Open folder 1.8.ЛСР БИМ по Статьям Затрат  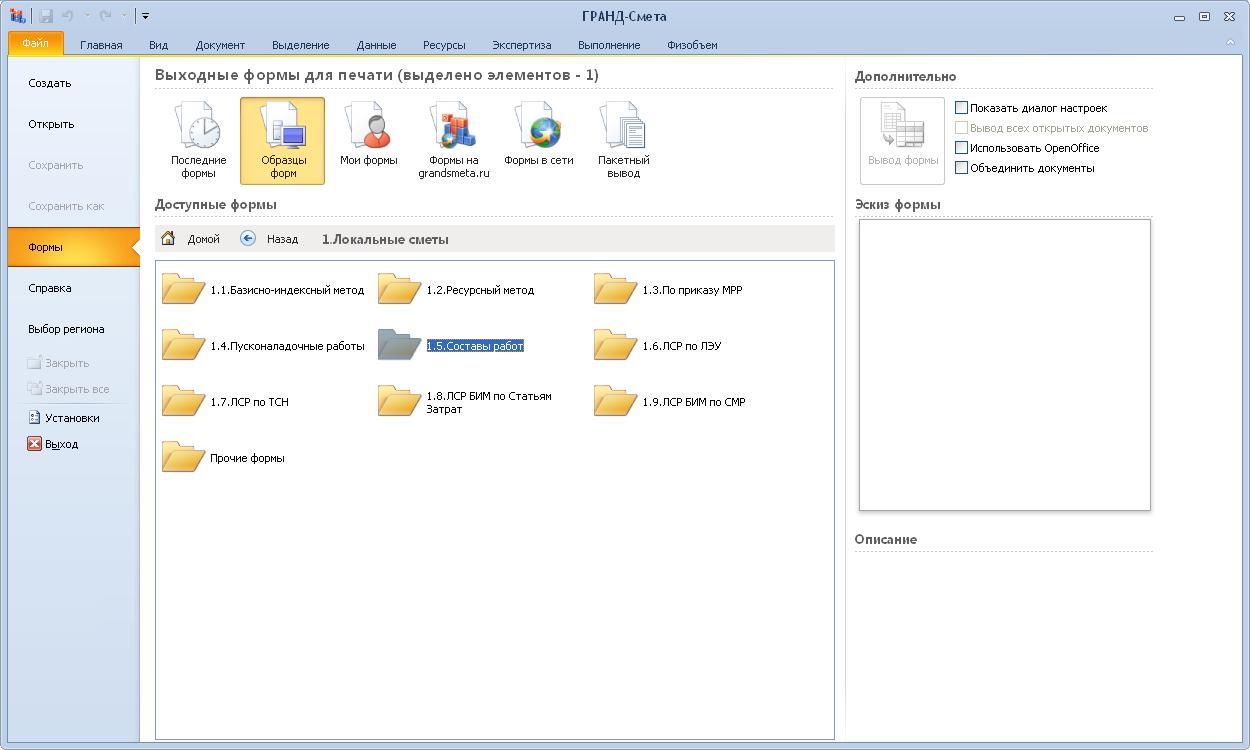[x=399, y=402]
